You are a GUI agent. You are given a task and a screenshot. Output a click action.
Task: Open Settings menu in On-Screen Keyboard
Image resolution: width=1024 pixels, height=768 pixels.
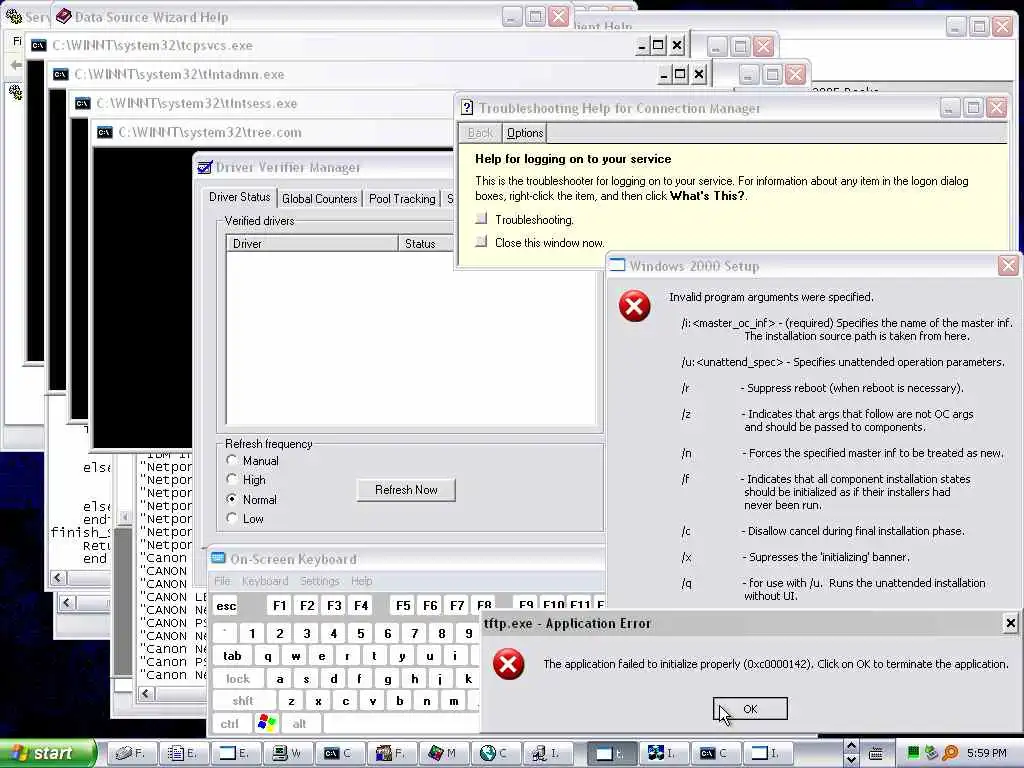coord(319,581)
